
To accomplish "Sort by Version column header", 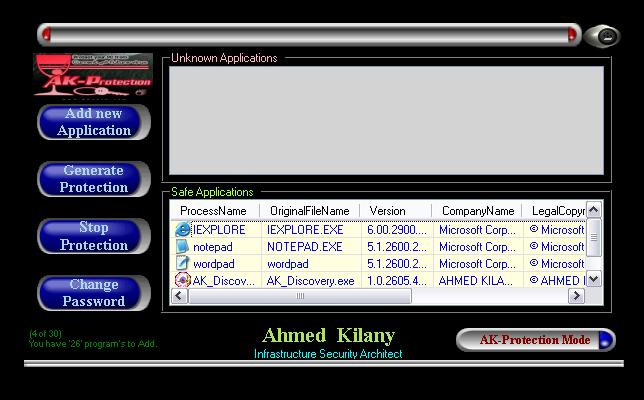I will [396, 211].
